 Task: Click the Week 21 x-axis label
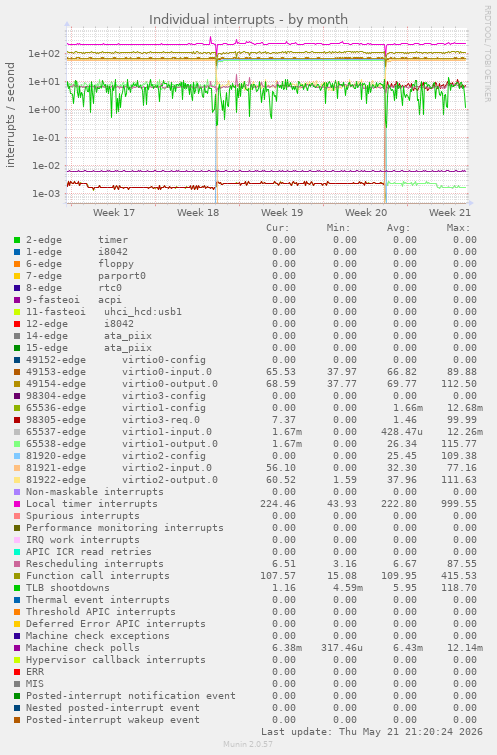click(x=450, y=212)
